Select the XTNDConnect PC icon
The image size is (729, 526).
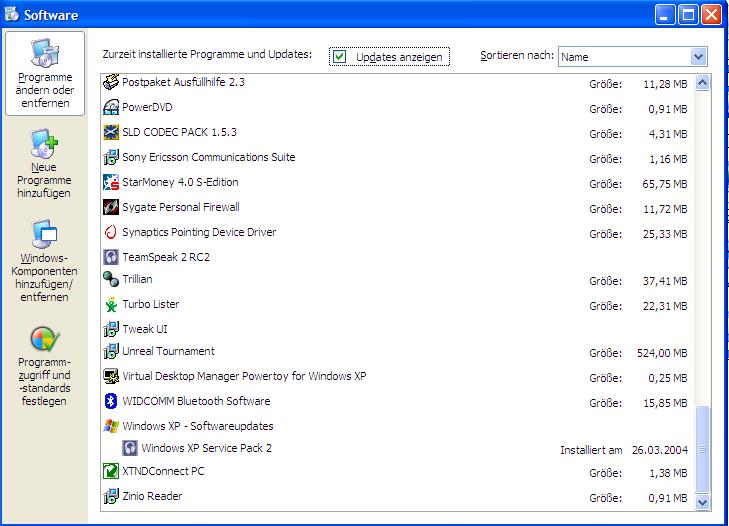tap(111, 472)
